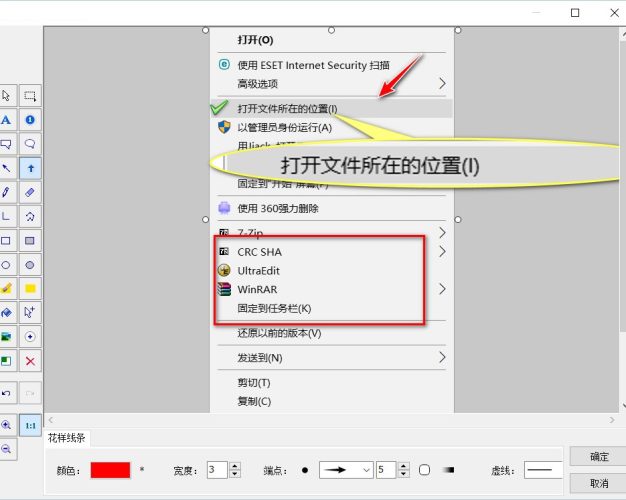Click the 宽度 value field

[217, 470]
